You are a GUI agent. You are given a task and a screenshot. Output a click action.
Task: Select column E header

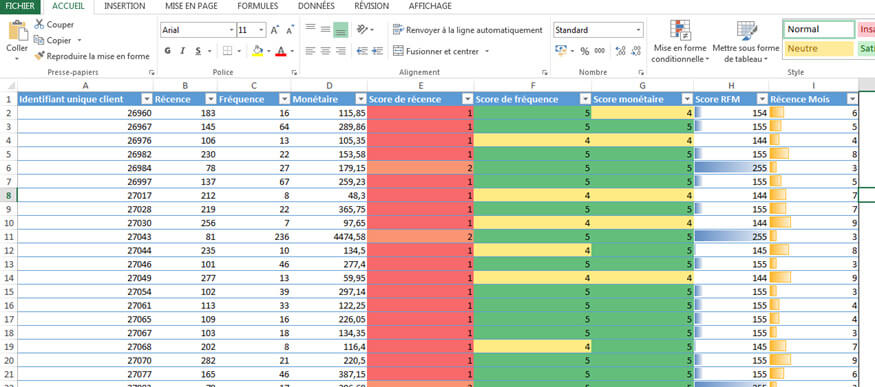[x=421, y=85]
